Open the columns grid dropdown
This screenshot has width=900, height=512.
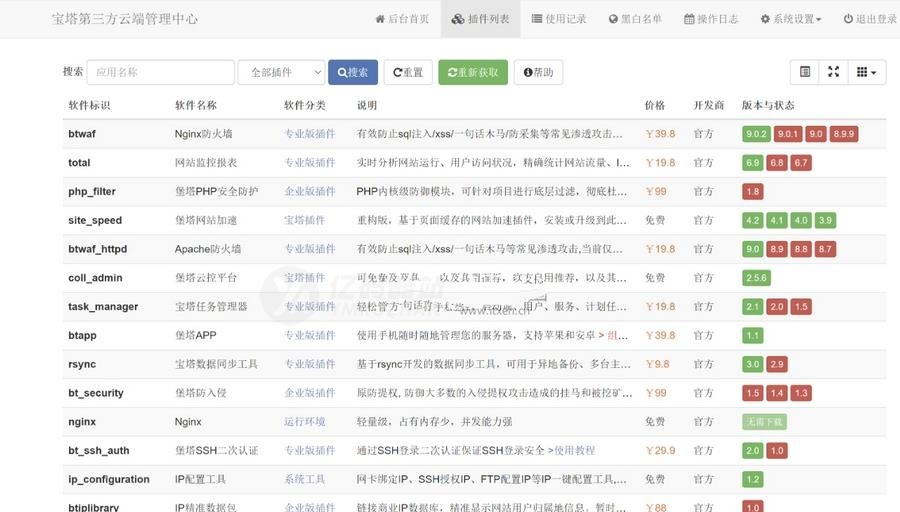pos(867,72)
